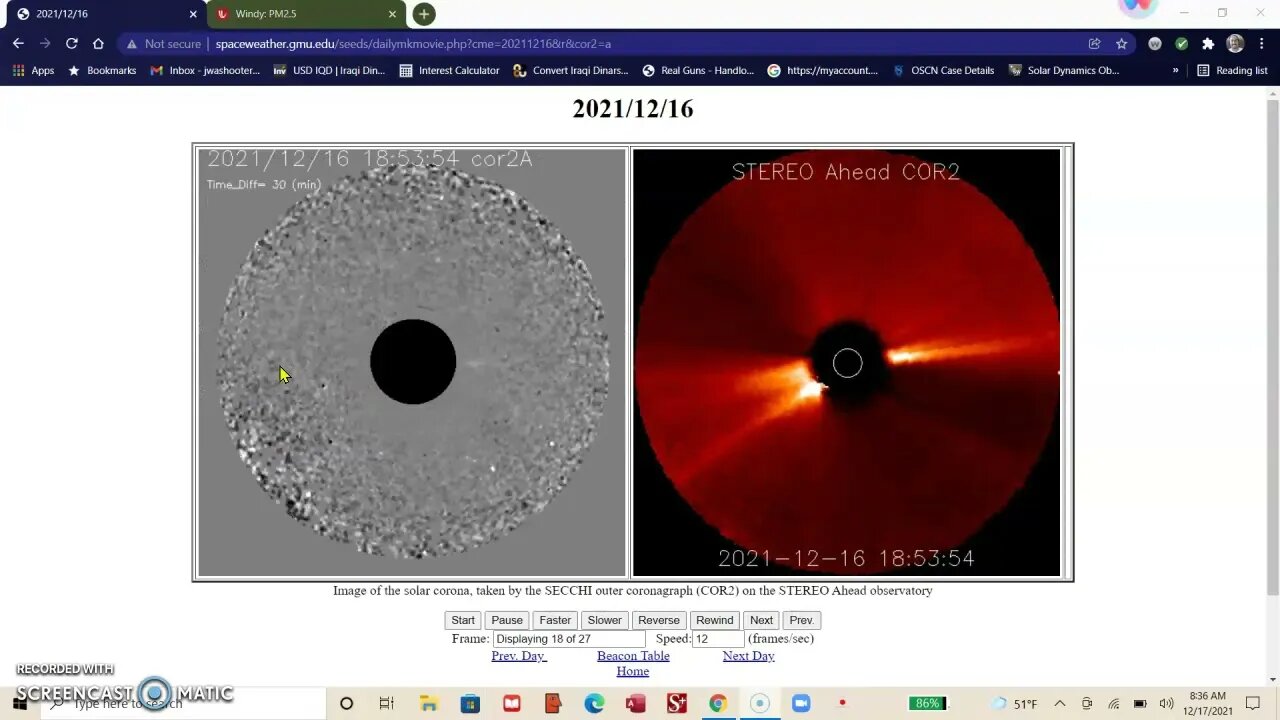The width and height of the screenshot is (1280, 720).
Task: Click the share page icon in address bar
Action: (1094, 44)
